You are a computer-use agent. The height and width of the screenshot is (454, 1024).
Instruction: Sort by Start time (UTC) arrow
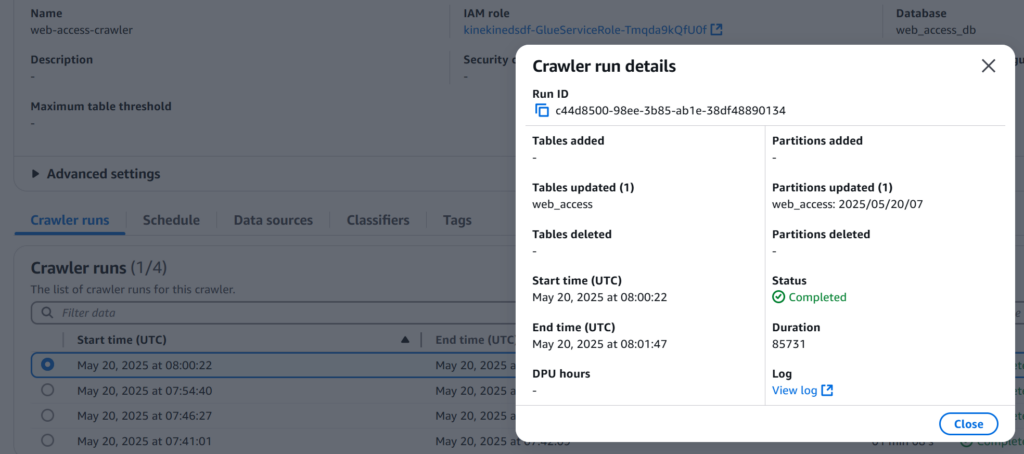coord(405,340)
